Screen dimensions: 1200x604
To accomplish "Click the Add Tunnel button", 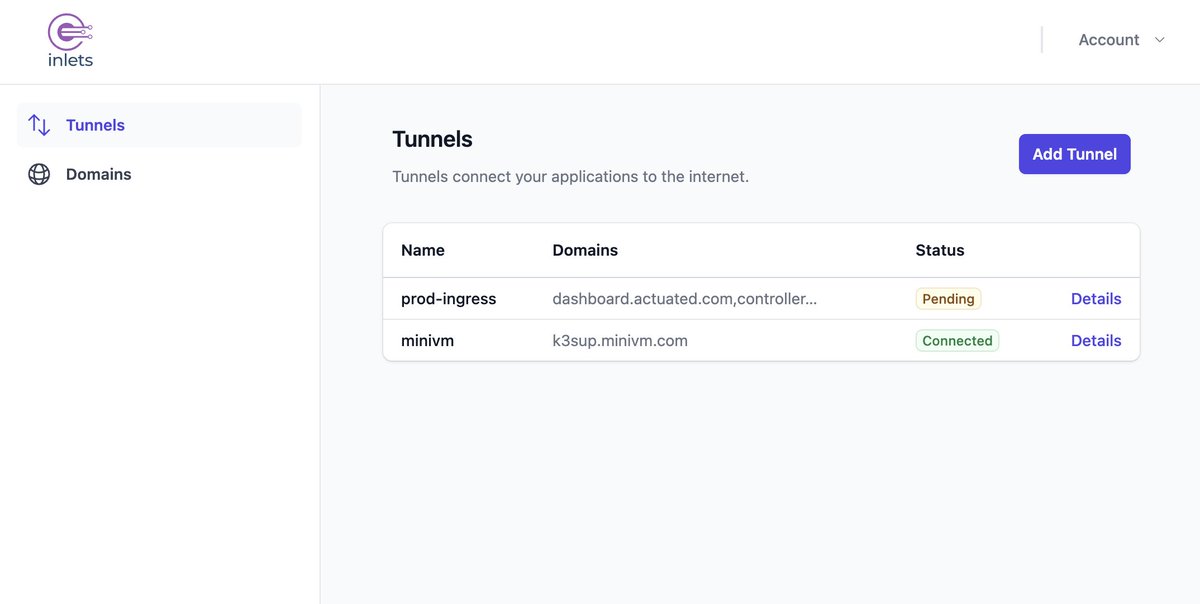I will click(1074, 154).
